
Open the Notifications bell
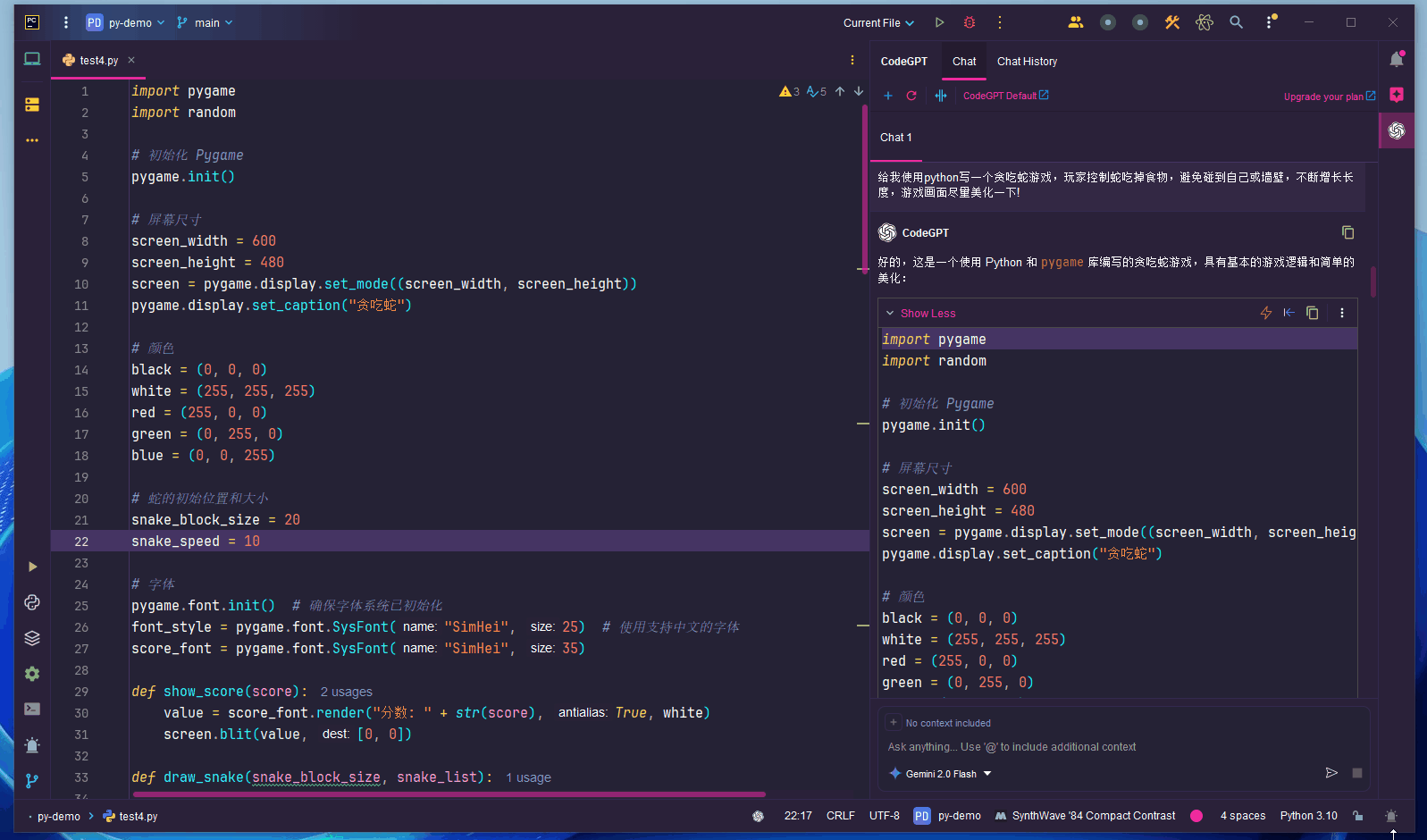(x=1397, y=60)
